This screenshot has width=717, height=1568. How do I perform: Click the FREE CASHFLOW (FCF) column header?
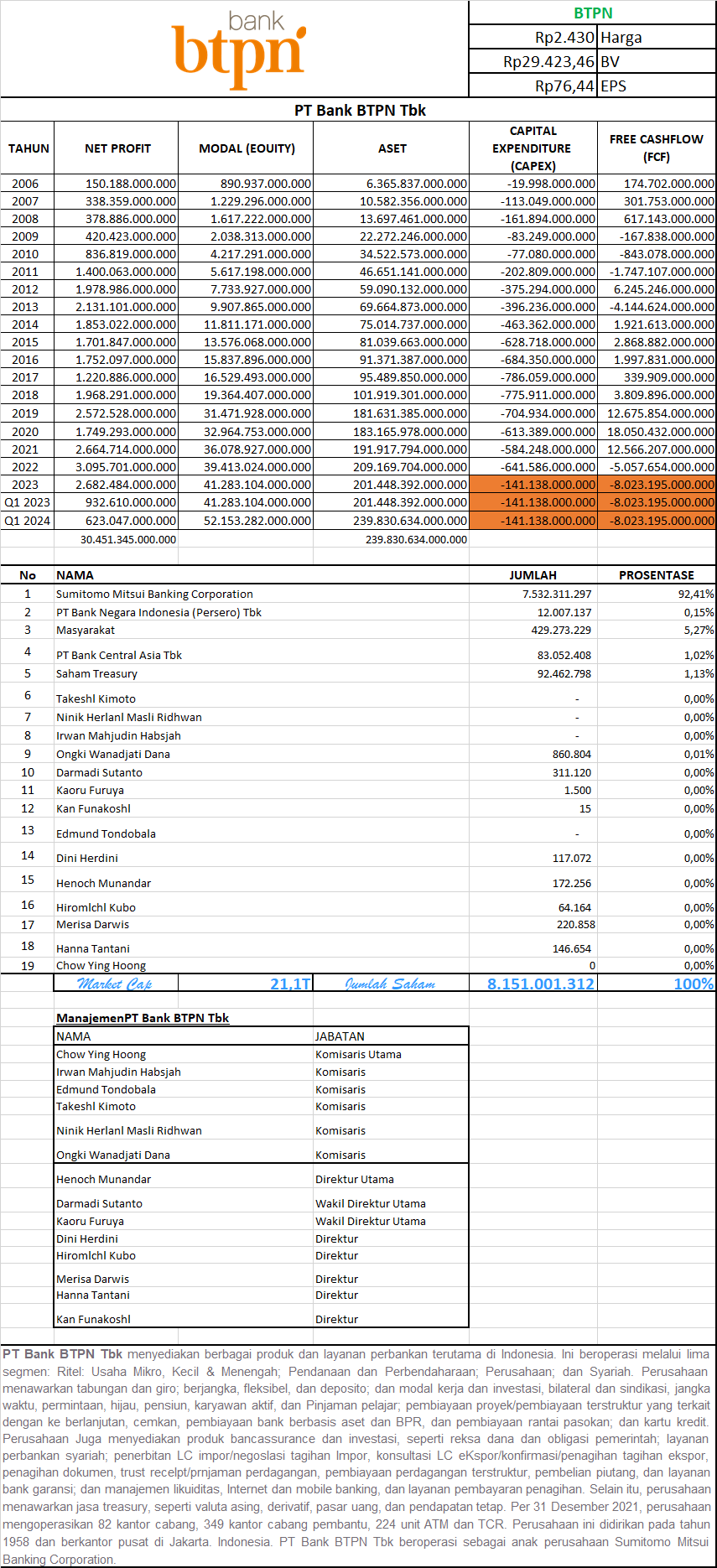coord(656,148)
